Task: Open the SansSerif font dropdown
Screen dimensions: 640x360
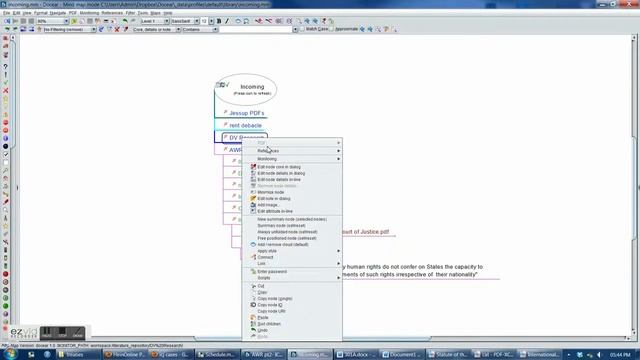Action: point(196,21)
